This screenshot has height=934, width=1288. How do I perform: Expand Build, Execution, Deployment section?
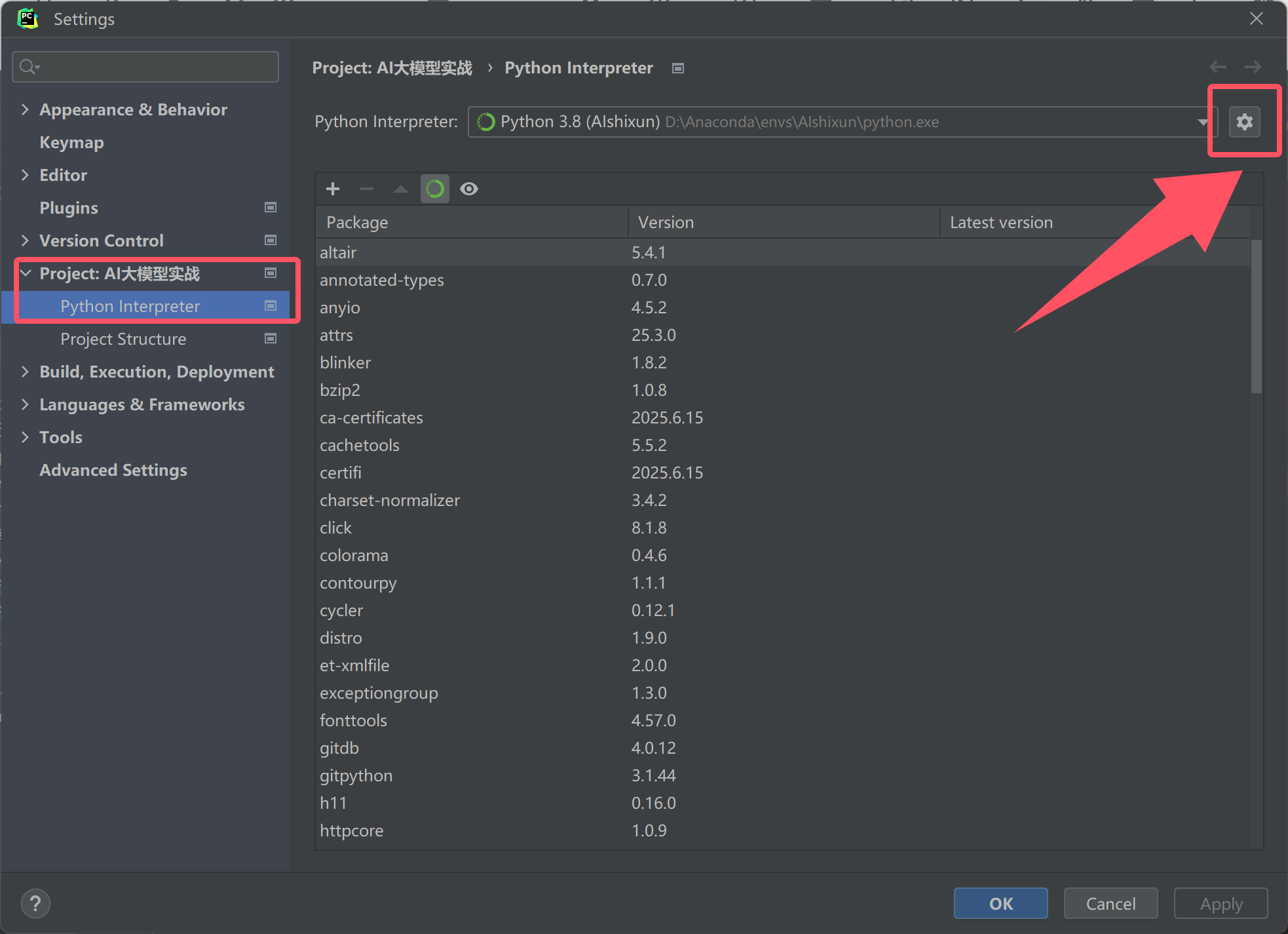coord(25,372)
